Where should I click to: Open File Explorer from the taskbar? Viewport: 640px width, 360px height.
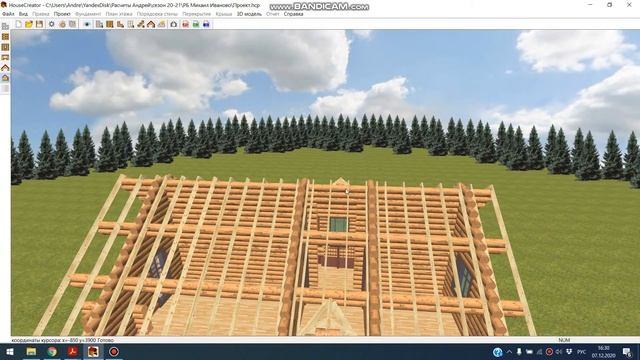tap(31, 351)
